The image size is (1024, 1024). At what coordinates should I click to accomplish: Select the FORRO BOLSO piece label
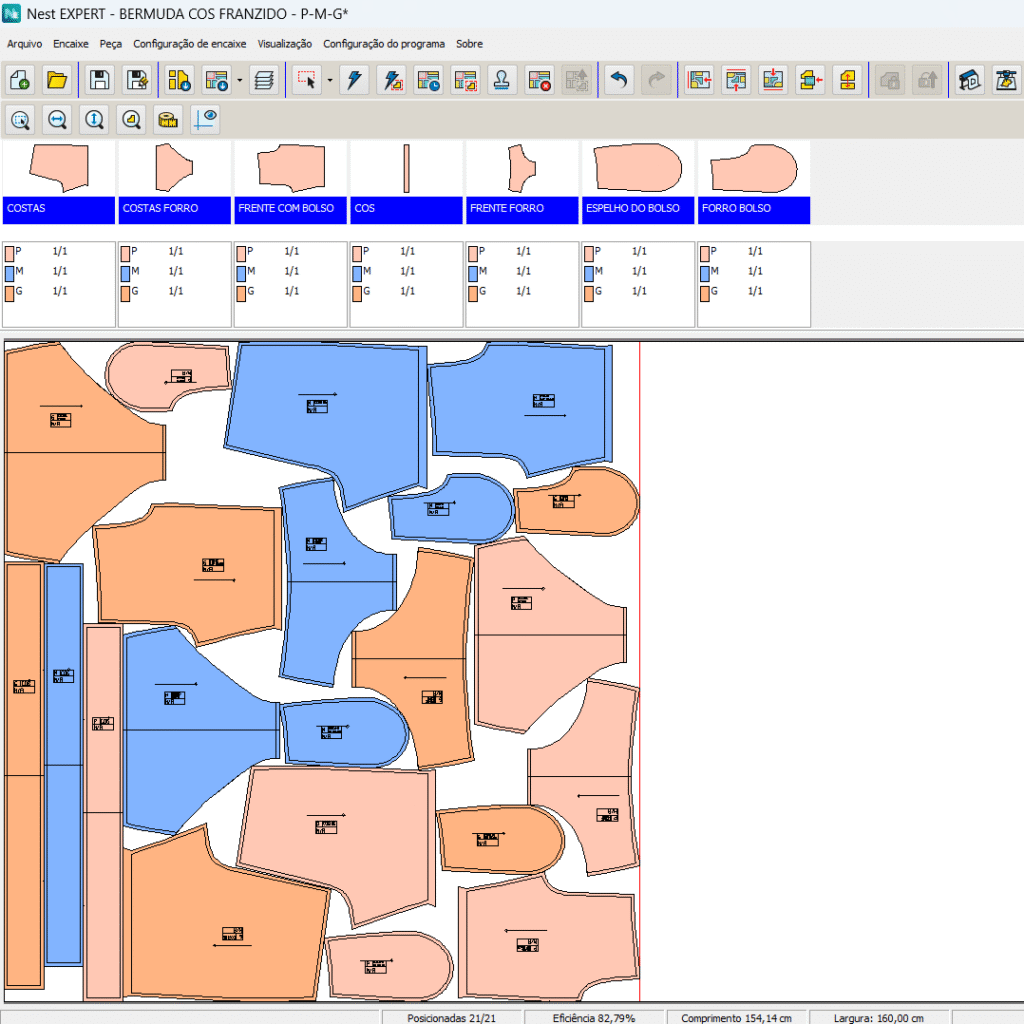pyautogui.click(x=753, y=209)
